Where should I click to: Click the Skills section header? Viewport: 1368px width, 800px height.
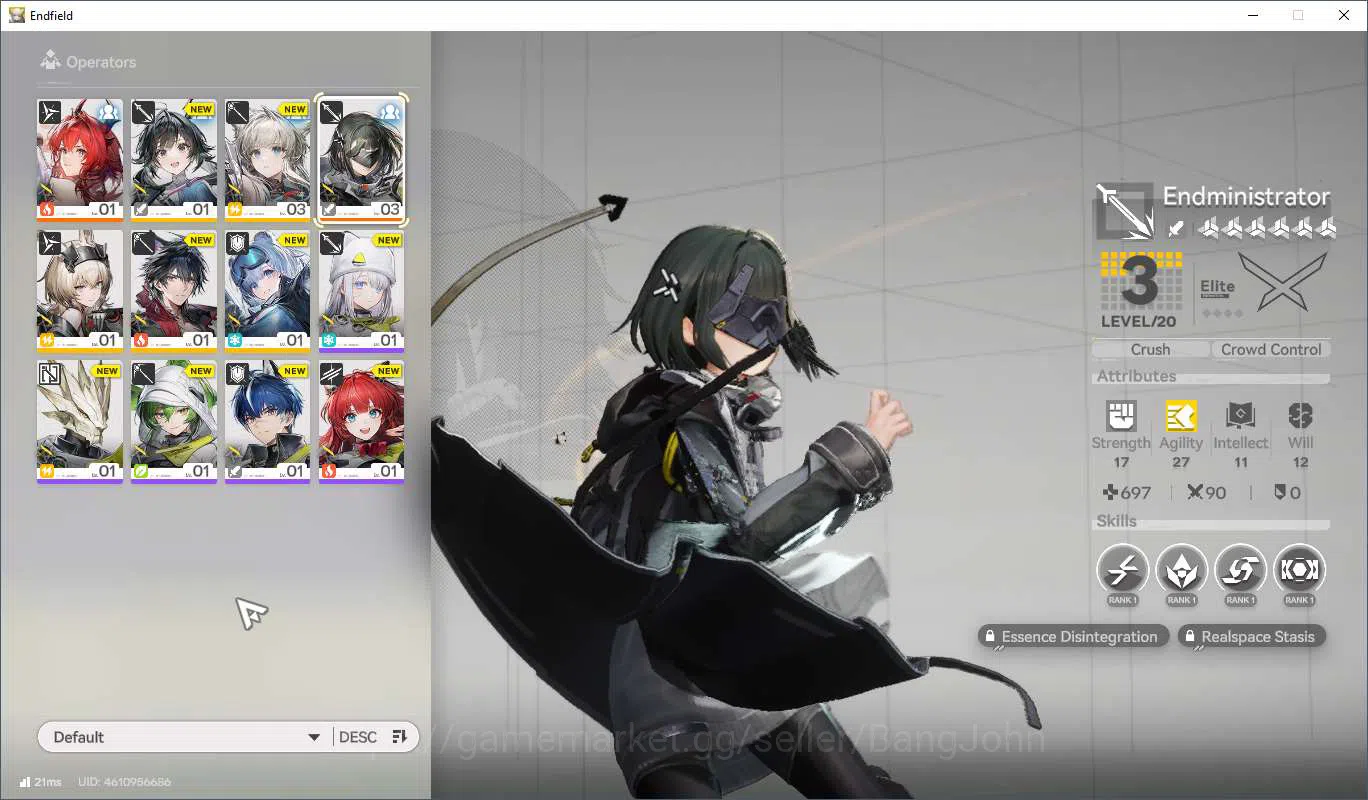point(1116,521)
